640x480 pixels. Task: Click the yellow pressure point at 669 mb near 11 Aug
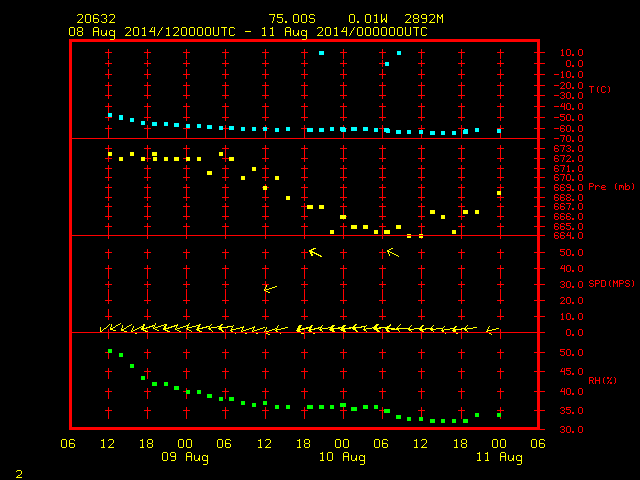(499, 193)
